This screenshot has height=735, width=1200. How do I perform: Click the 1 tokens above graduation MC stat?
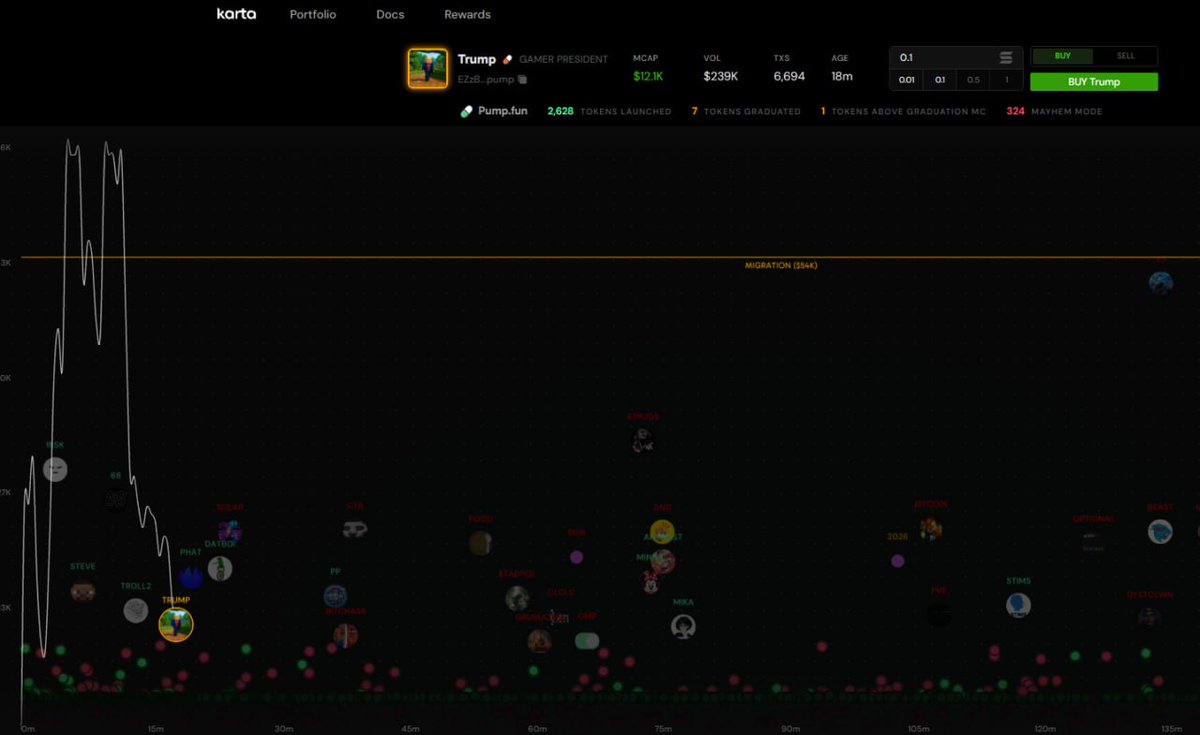(903, 111)
